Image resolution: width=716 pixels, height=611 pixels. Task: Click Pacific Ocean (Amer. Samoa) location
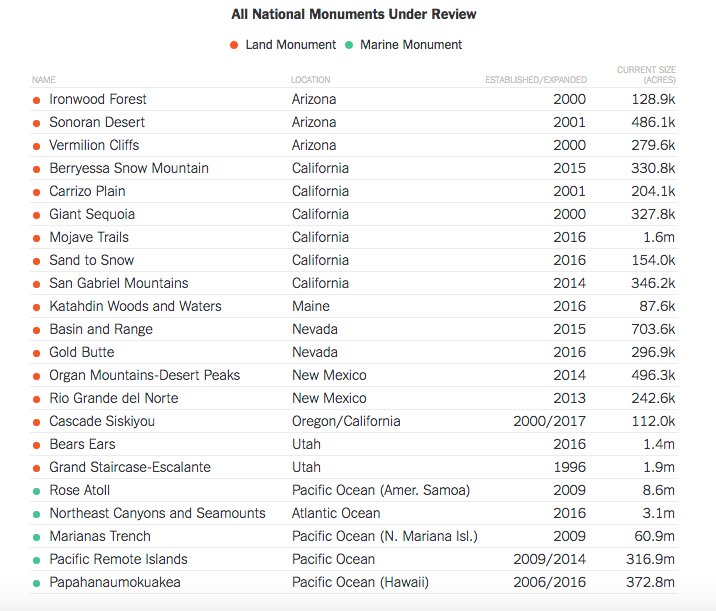point(381,490)
